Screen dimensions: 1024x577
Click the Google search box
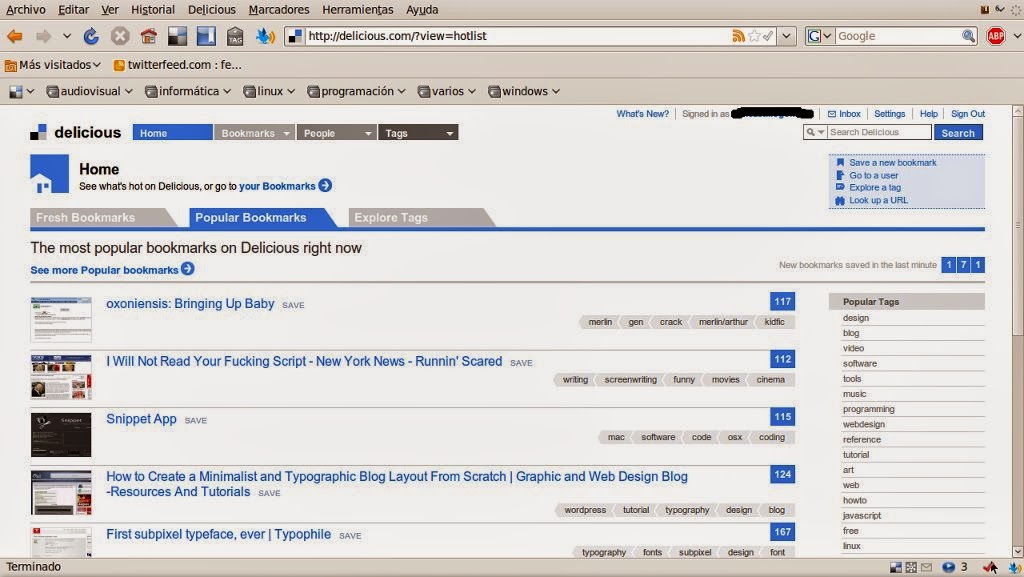click(898, 37)
